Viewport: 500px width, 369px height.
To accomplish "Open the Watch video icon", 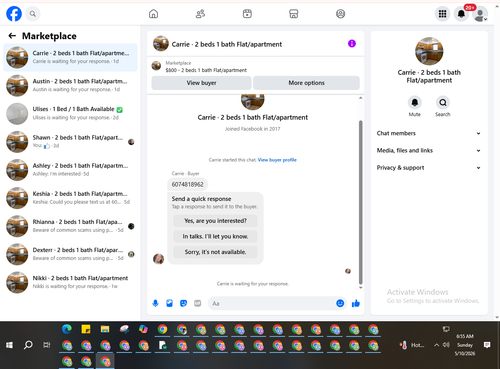I will [x=247, y=14].
